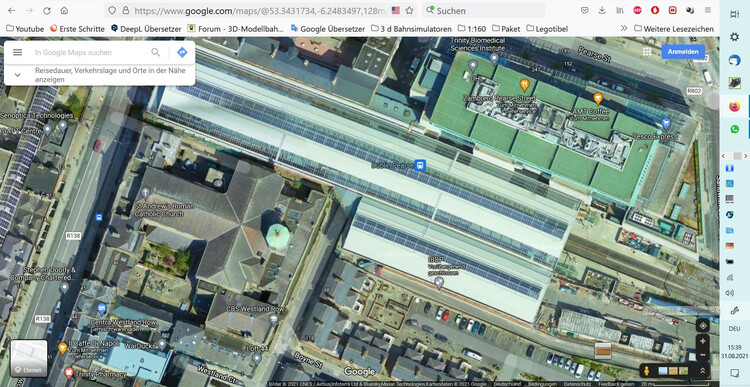
Task: Click the Firefox icon in the taskbar
Action: (734, 106)
